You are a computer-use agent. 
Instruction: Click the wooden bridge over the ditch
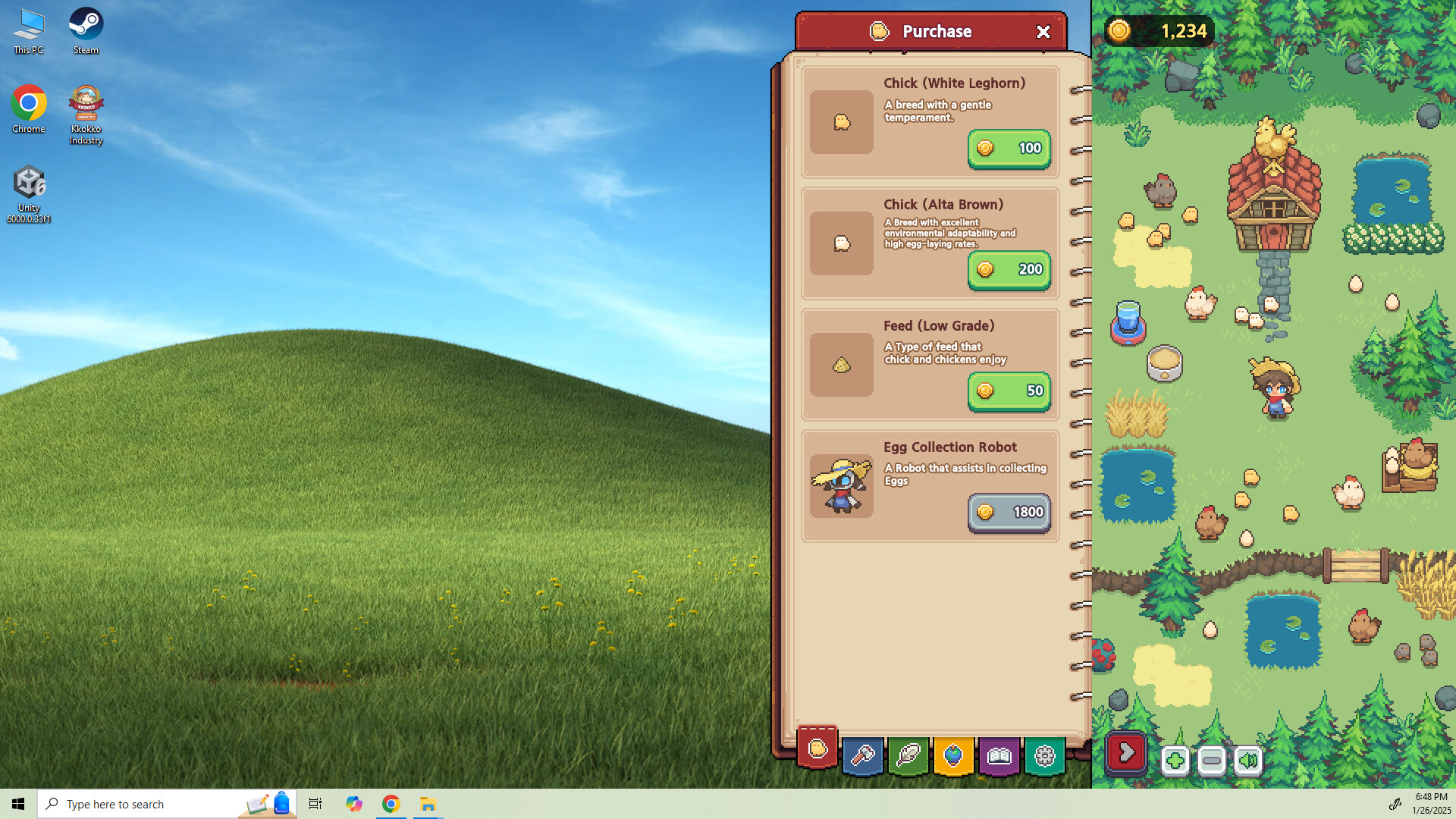(1356, 565)
